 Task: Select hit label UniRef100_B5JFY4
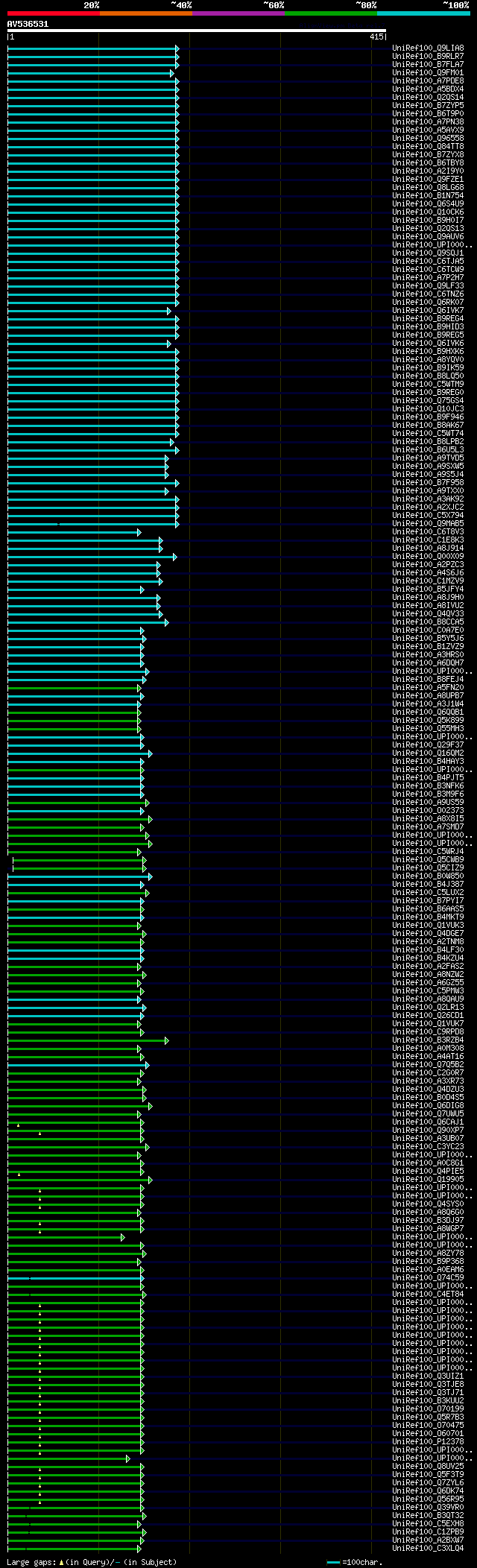click(x=428, y=589)
